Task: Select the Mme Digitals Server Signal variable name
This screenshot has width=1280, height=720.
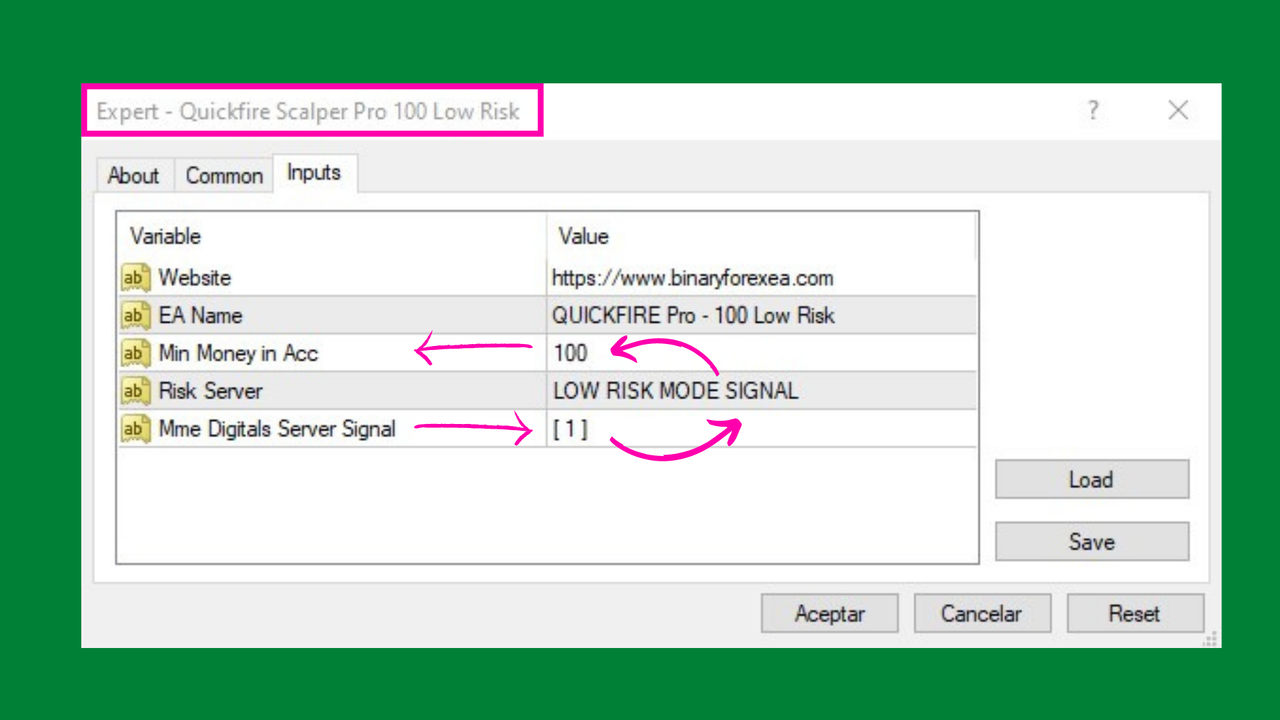Action: tap(277, 429)
